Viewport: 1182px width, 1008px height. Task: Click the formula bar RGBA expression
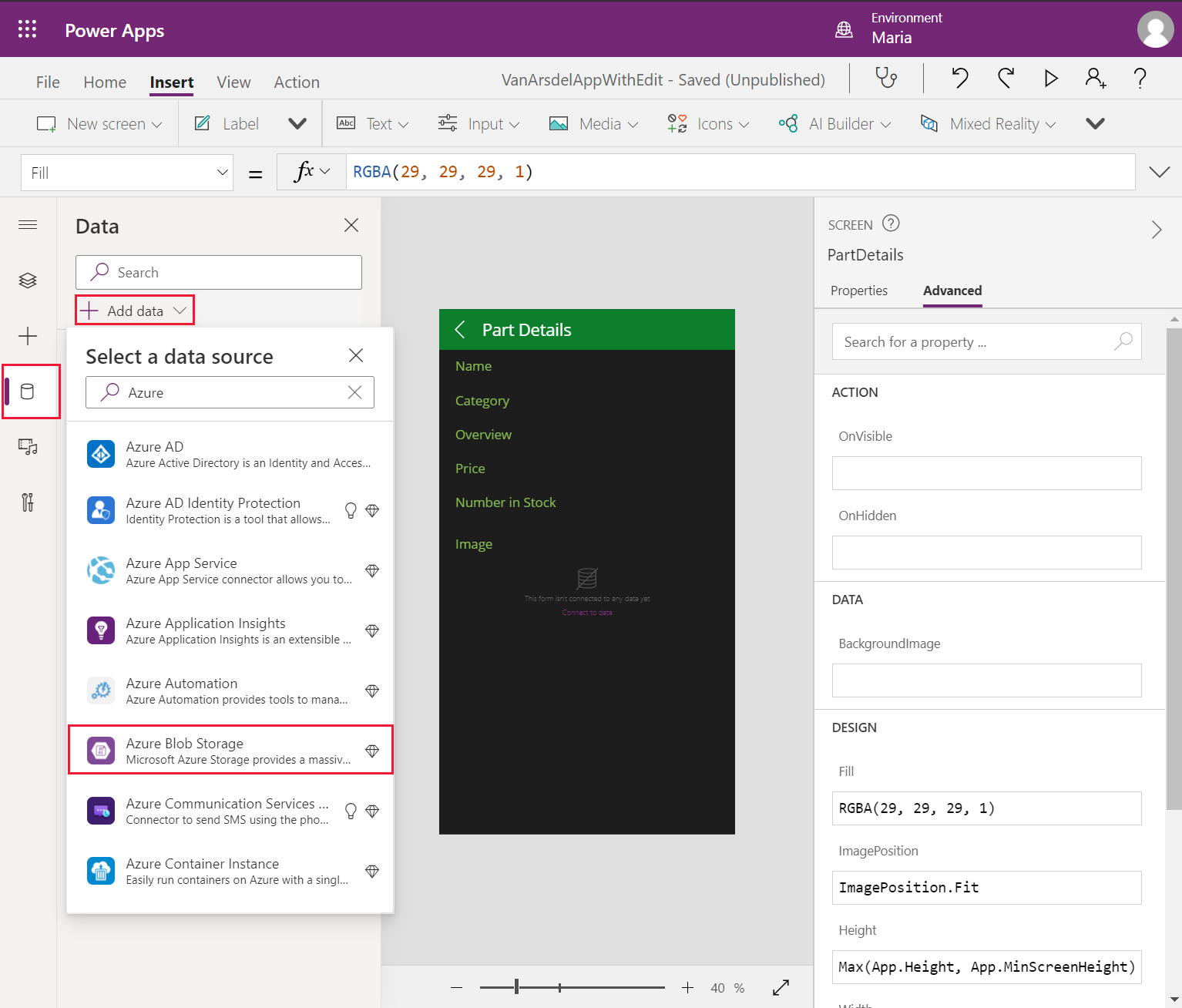click(x=442, y=172)
